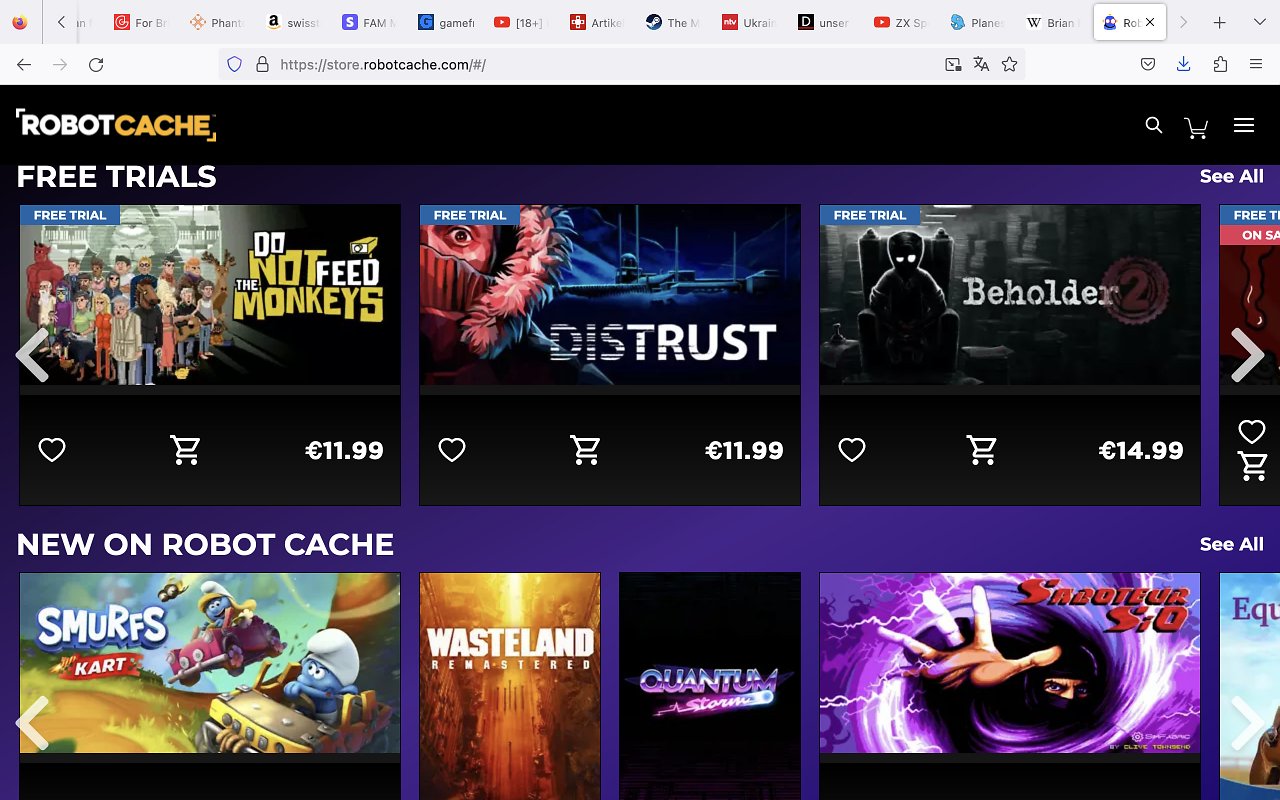Image resolution: width=1280 pixels, height=800 pixels.
Task: Open the Distrust game thumbnail
Action: [610, 295]
